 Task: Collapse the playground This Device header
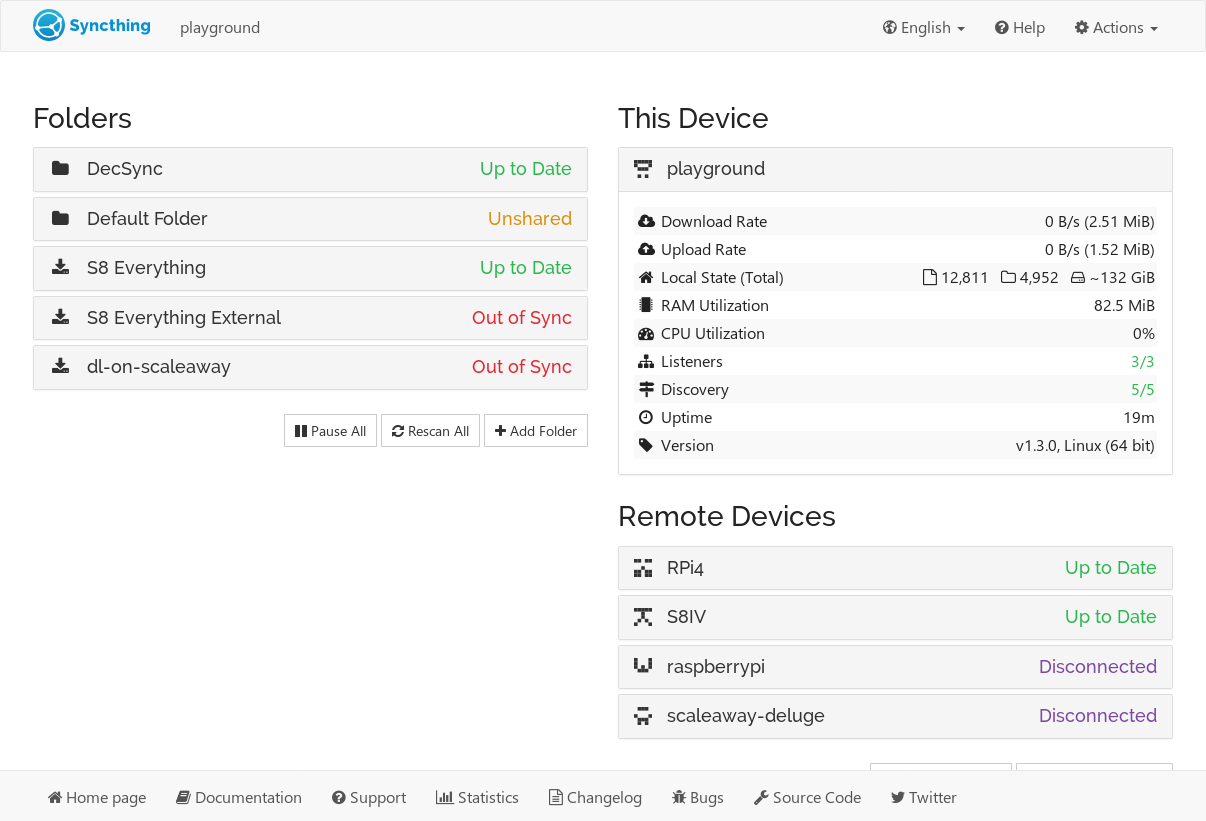tap(895, 169)
